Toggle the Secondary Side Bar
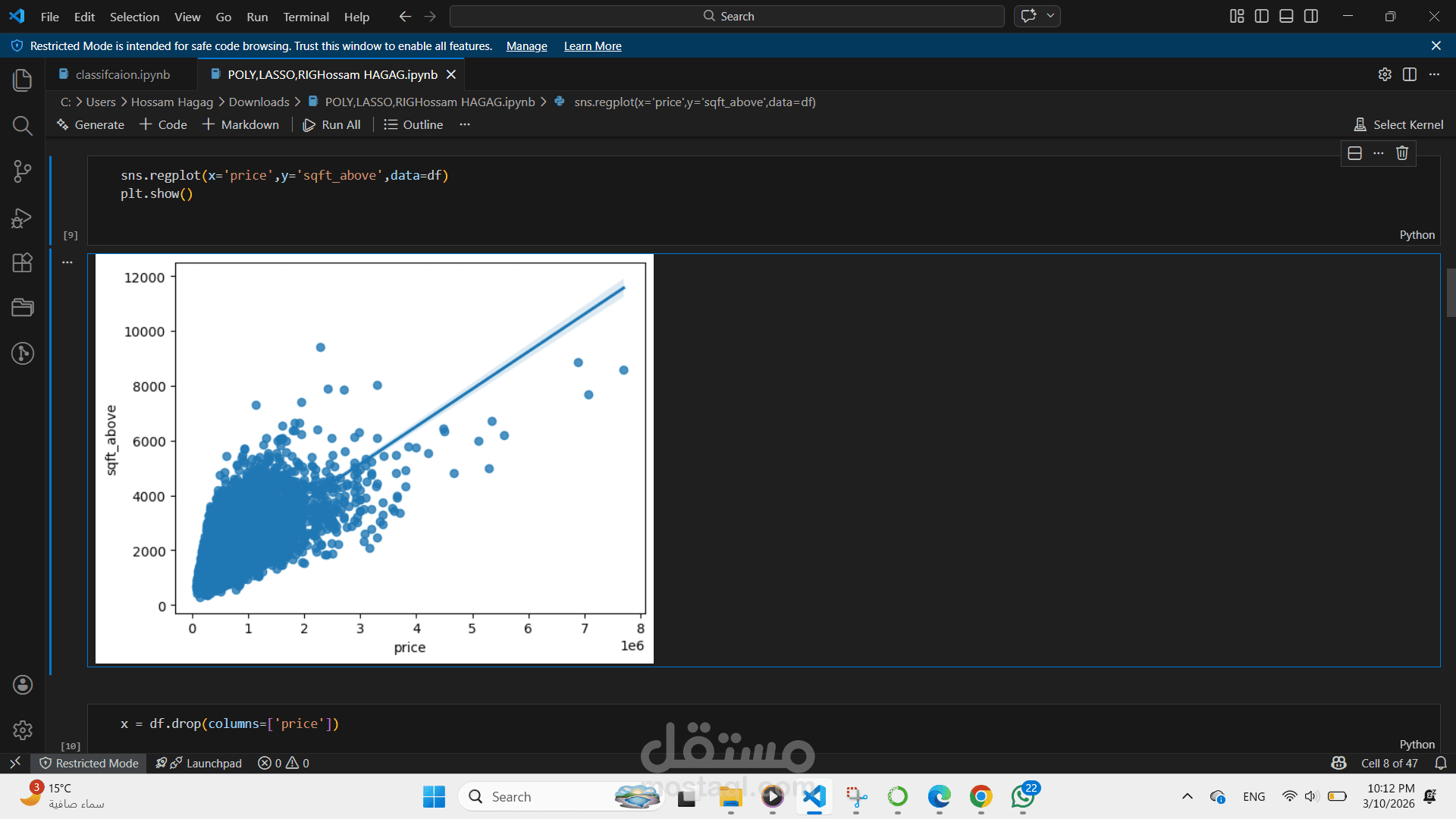The width and height of the screenshot is (1456, 819). tap(1312, 16)
